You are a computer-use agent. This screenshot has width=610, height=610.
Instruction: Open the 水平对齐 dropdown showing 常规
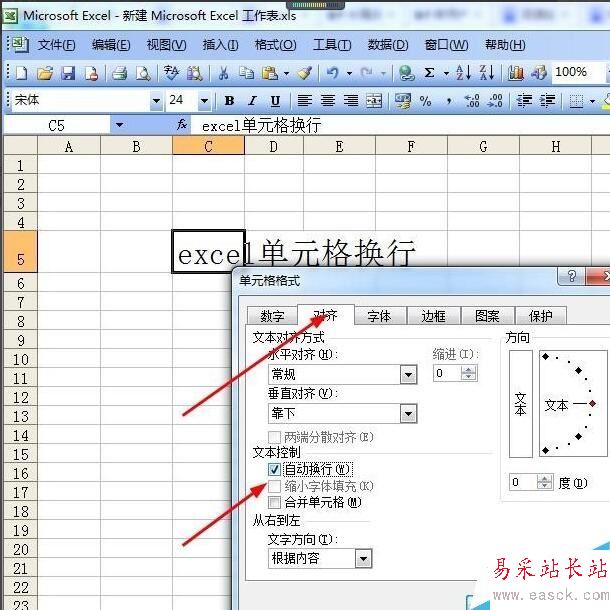[x=408, y=375]
